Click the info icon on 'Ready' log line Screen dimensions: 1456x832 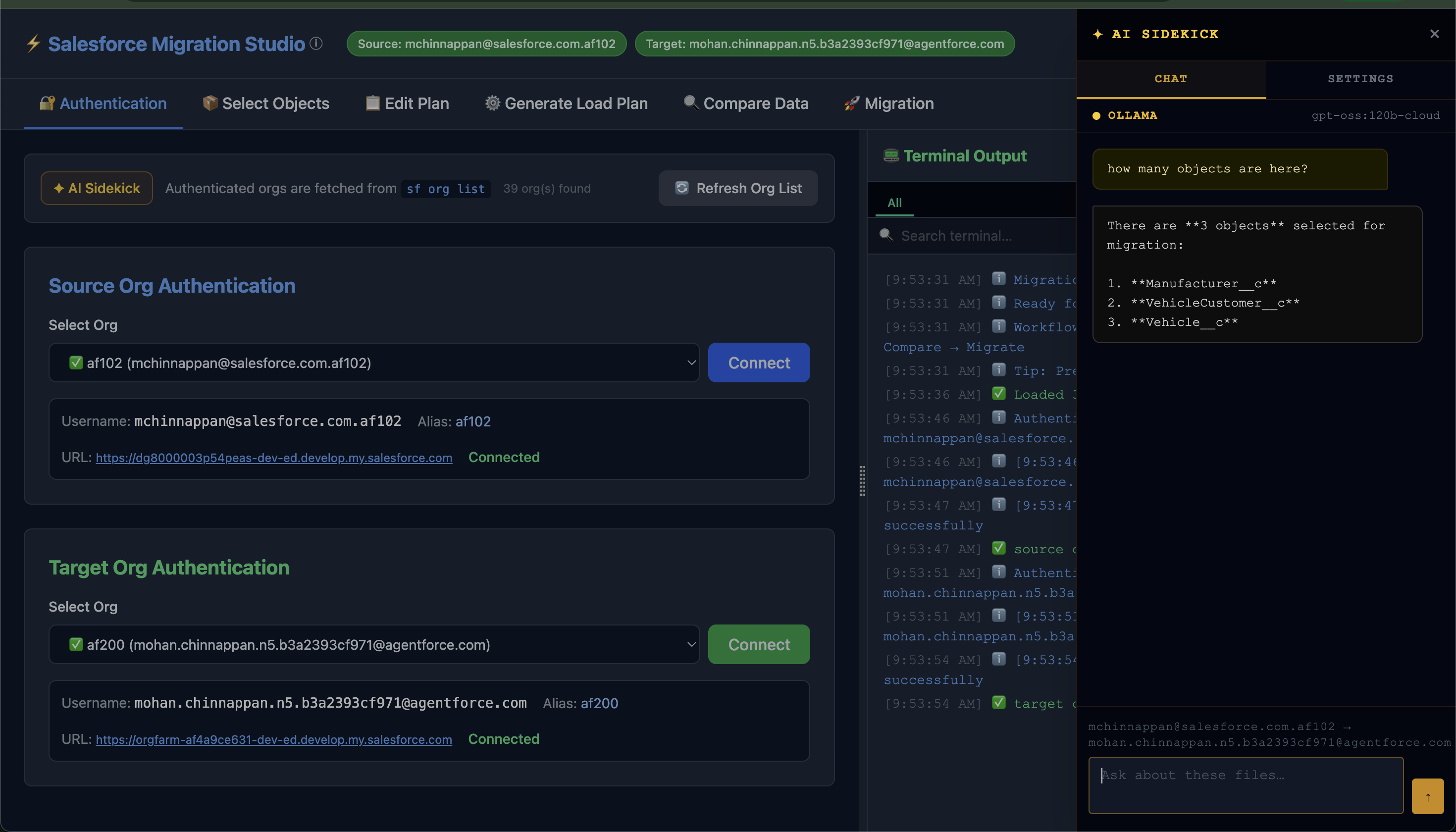pyautogui.click(x=999, y=302)
